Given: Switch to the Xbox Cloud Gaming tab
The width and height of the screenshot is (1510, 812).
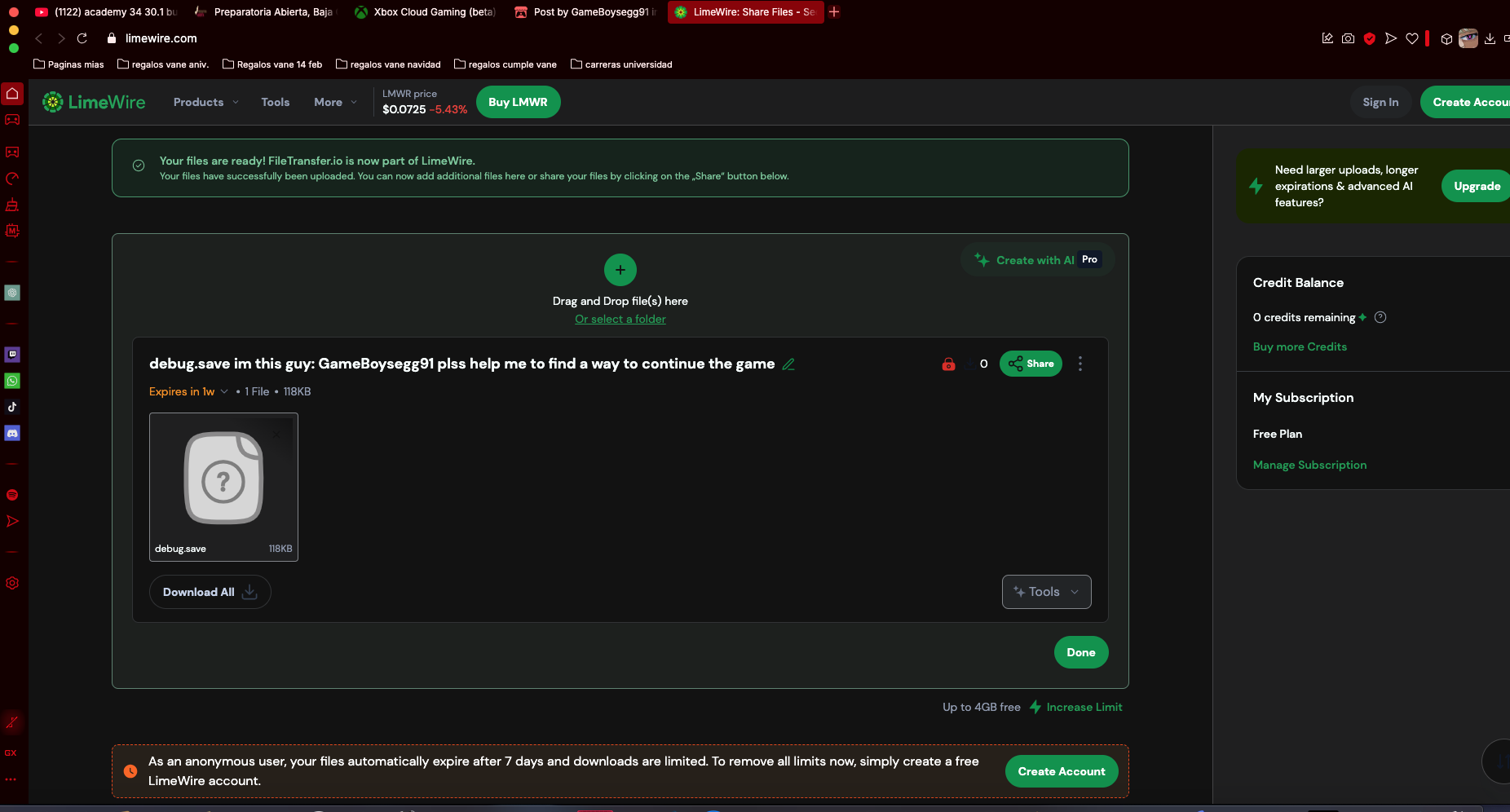Looking at the screenshot, I should [x=426, y=12].
